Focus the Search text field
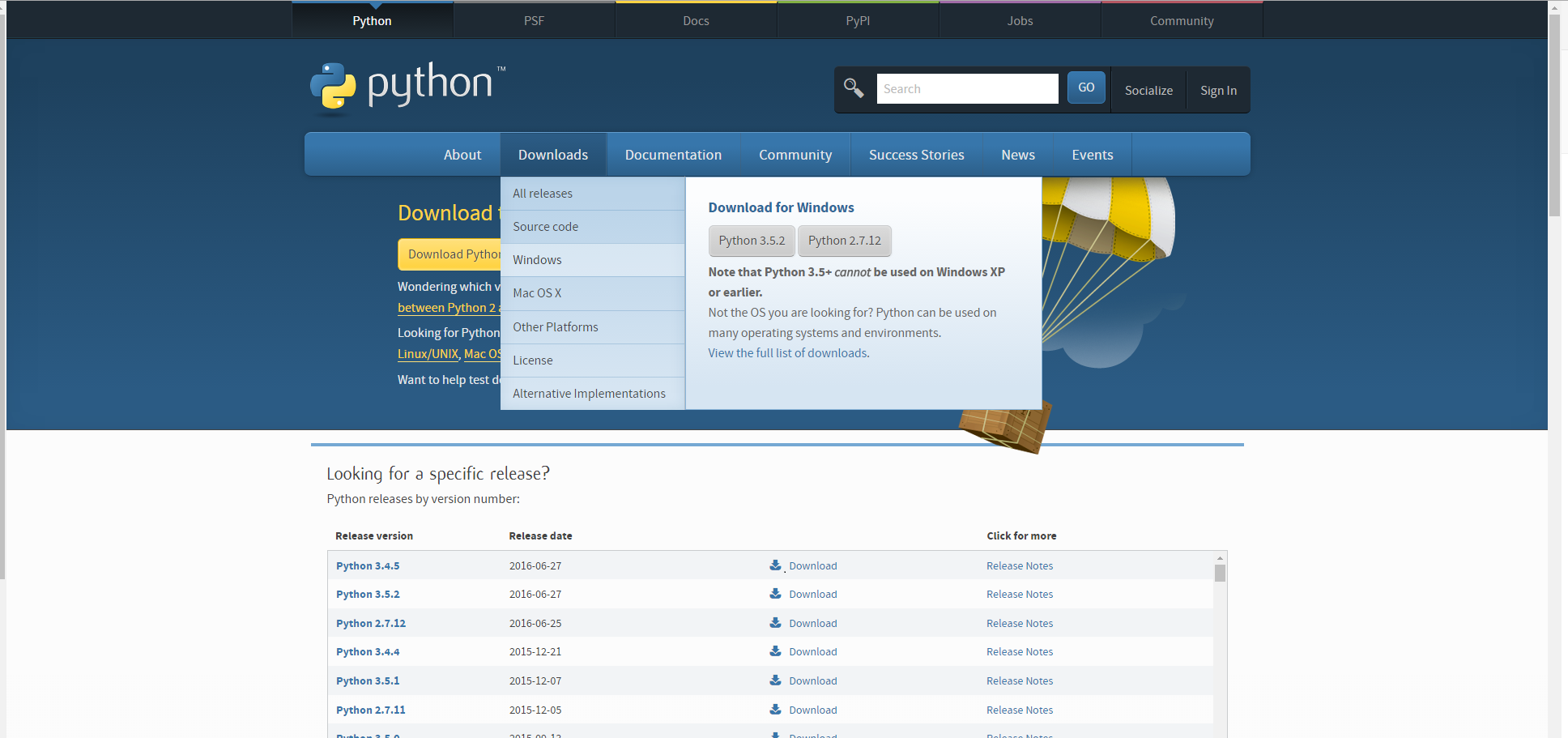 (x=967, y=89)
